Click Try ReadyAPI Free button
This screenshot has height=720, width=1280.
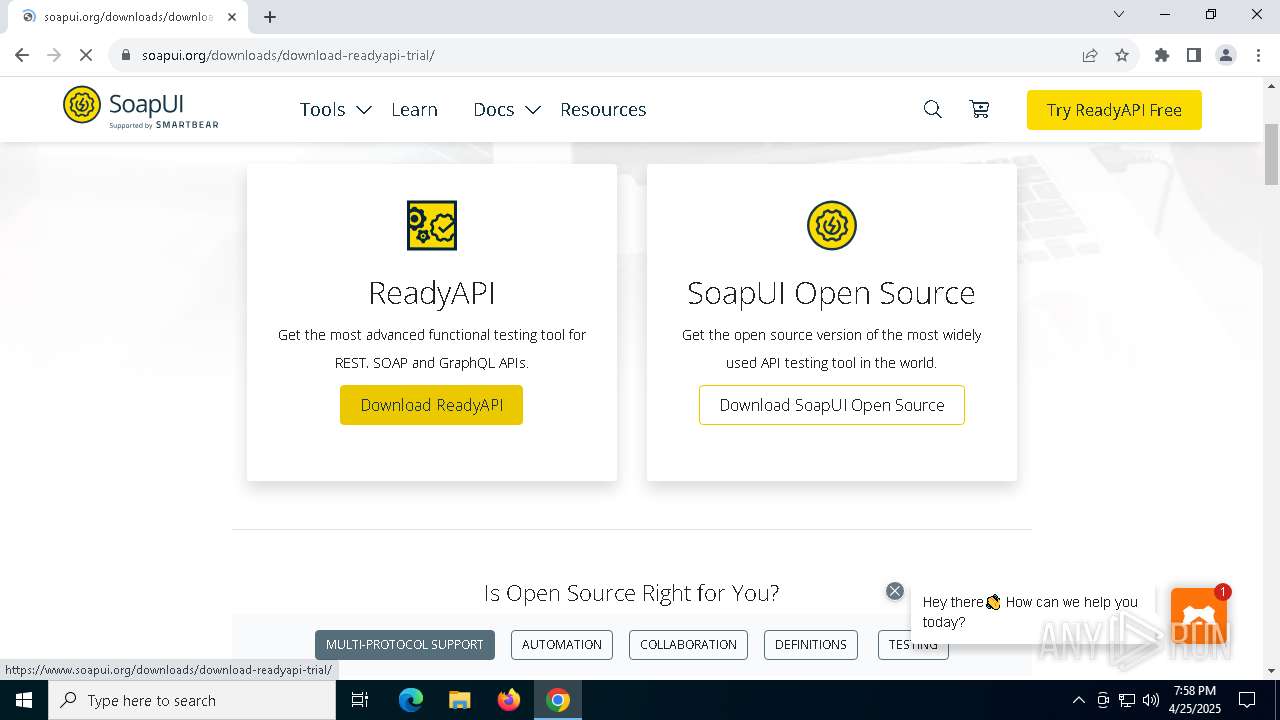coord(1114,110)
